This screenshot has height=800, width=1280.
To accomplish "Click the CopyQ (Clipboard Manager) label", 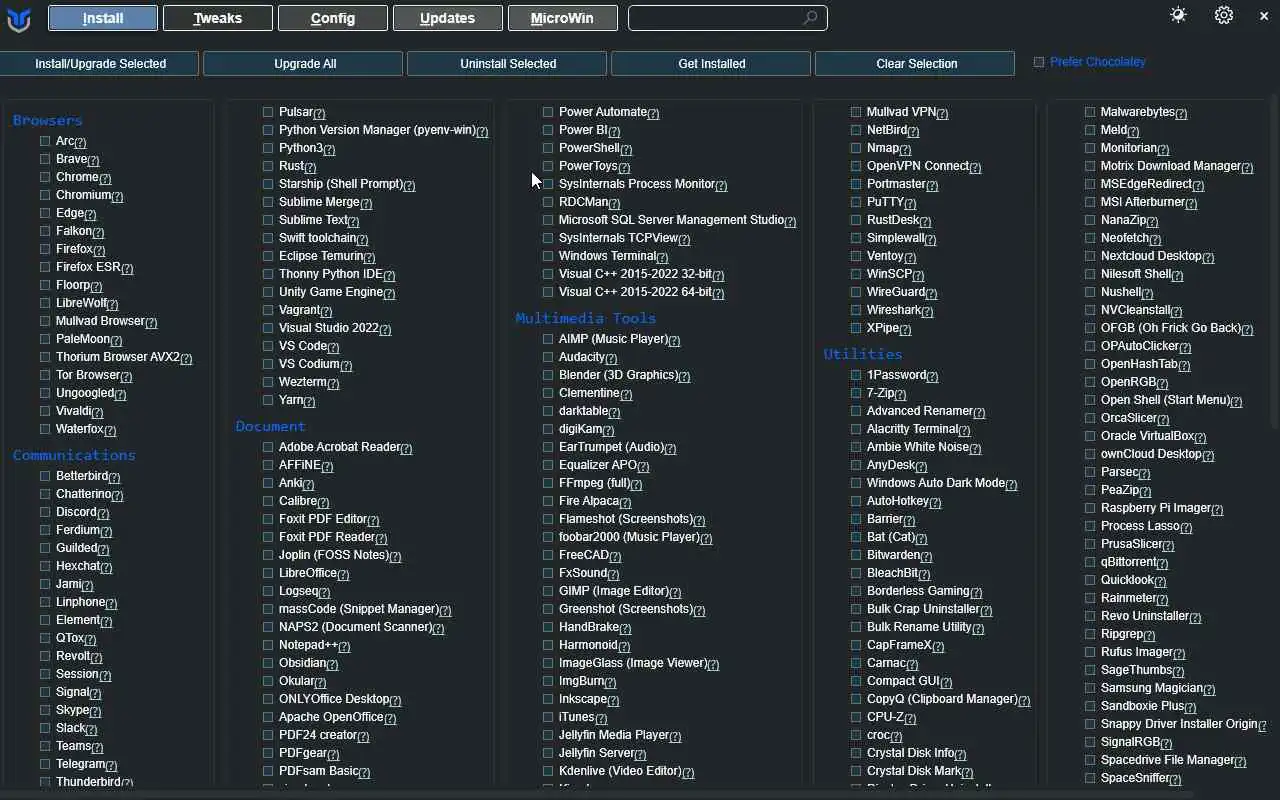I will [x=942, y=699].
